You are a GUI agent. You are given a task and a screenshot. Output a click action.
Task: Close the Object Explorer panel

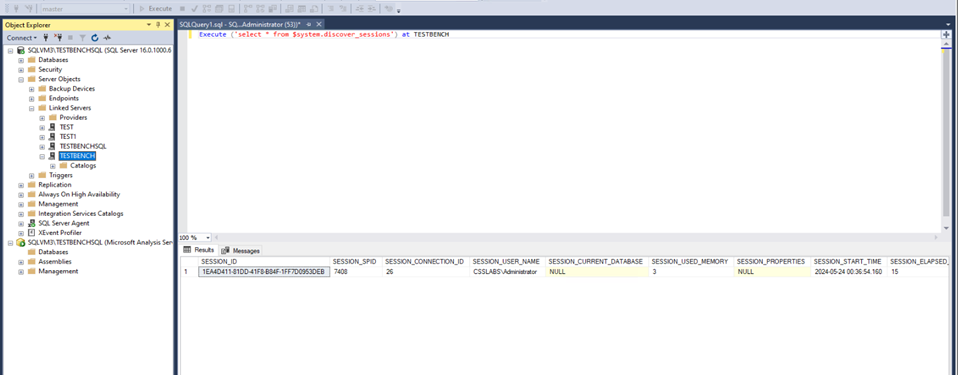tap(167, 24)
